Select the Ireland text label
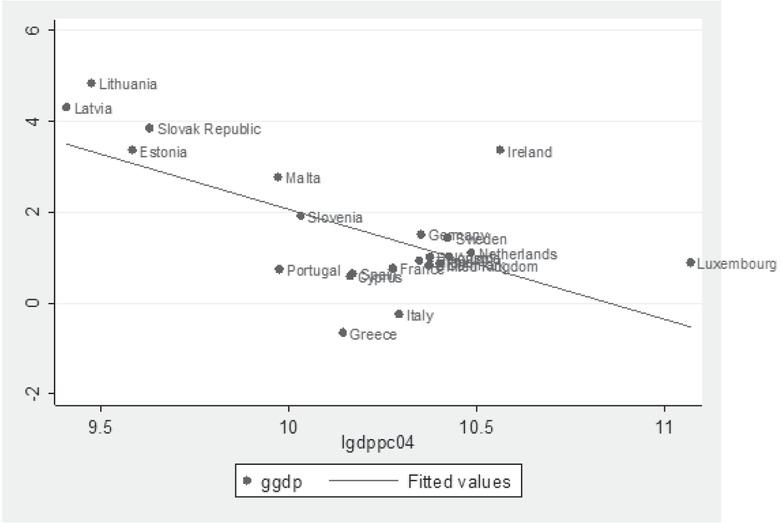The height and width of the screenshot is (523, 782). point(530,152)
